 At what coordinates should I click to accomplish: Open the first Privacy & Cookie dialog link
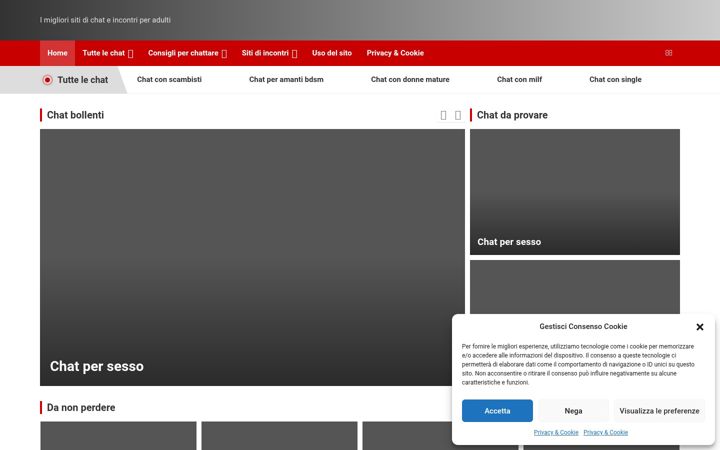coord(556,433)
